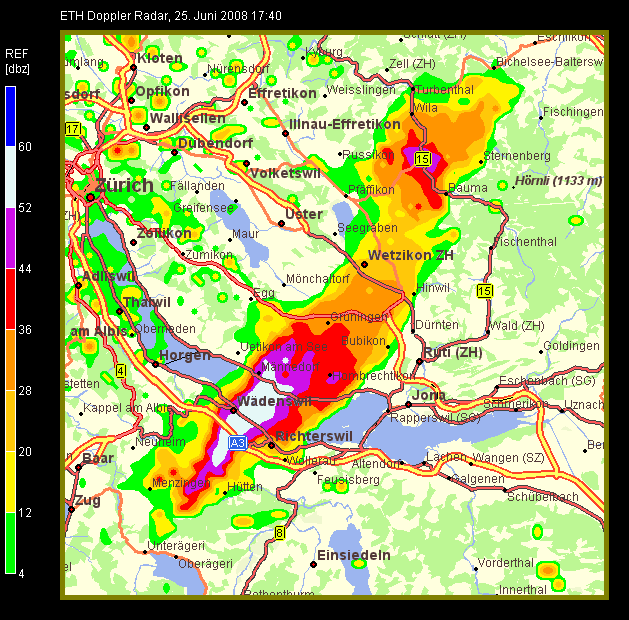Click the Zürich city label

tap(124, 186)
